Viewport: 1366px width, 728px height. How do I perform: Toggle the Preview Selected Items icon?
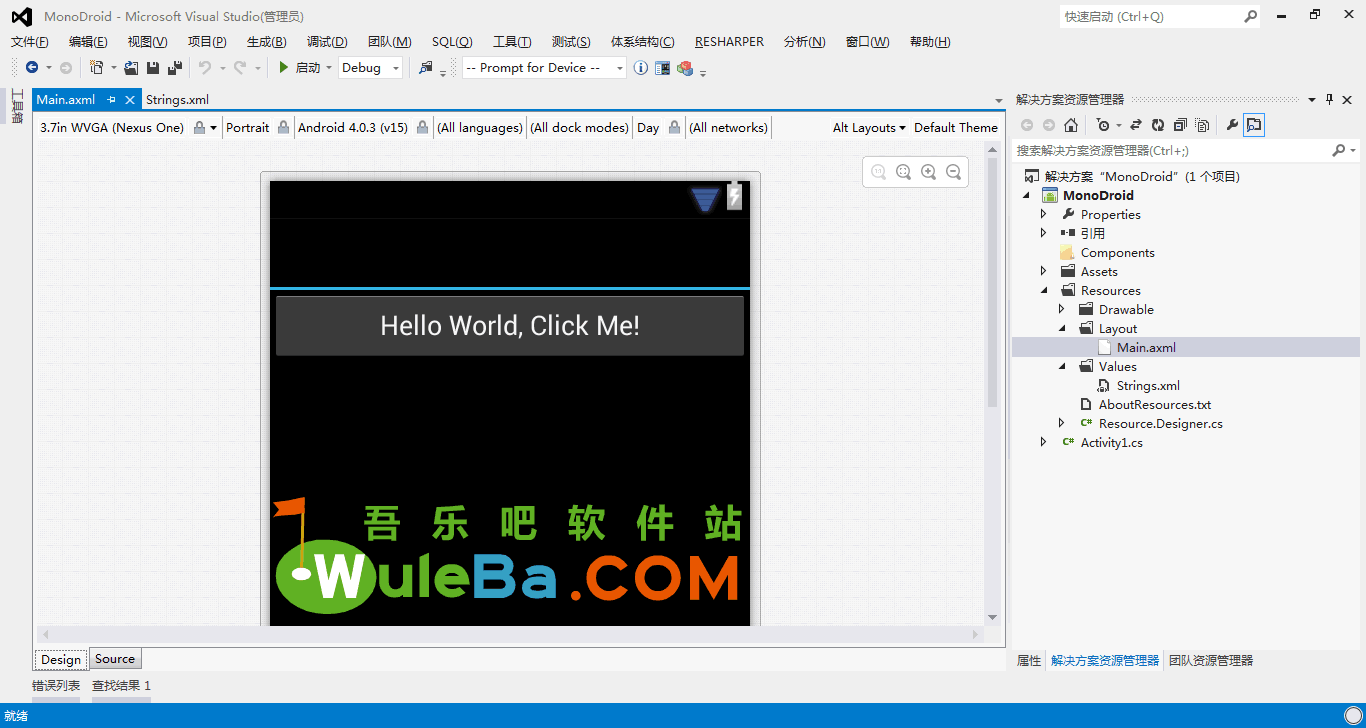coord(1254,125)
